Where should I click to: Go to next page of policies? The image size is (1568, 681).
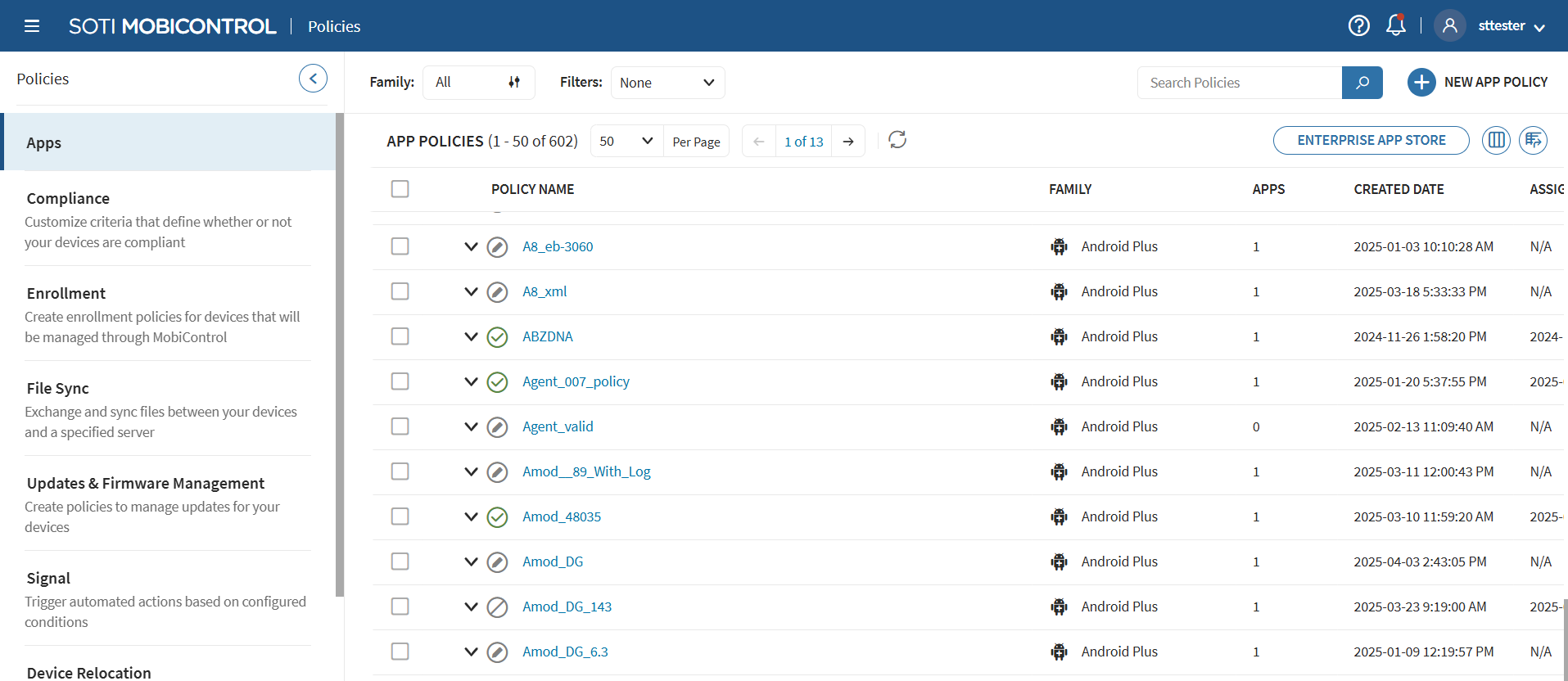coord(848,142)
